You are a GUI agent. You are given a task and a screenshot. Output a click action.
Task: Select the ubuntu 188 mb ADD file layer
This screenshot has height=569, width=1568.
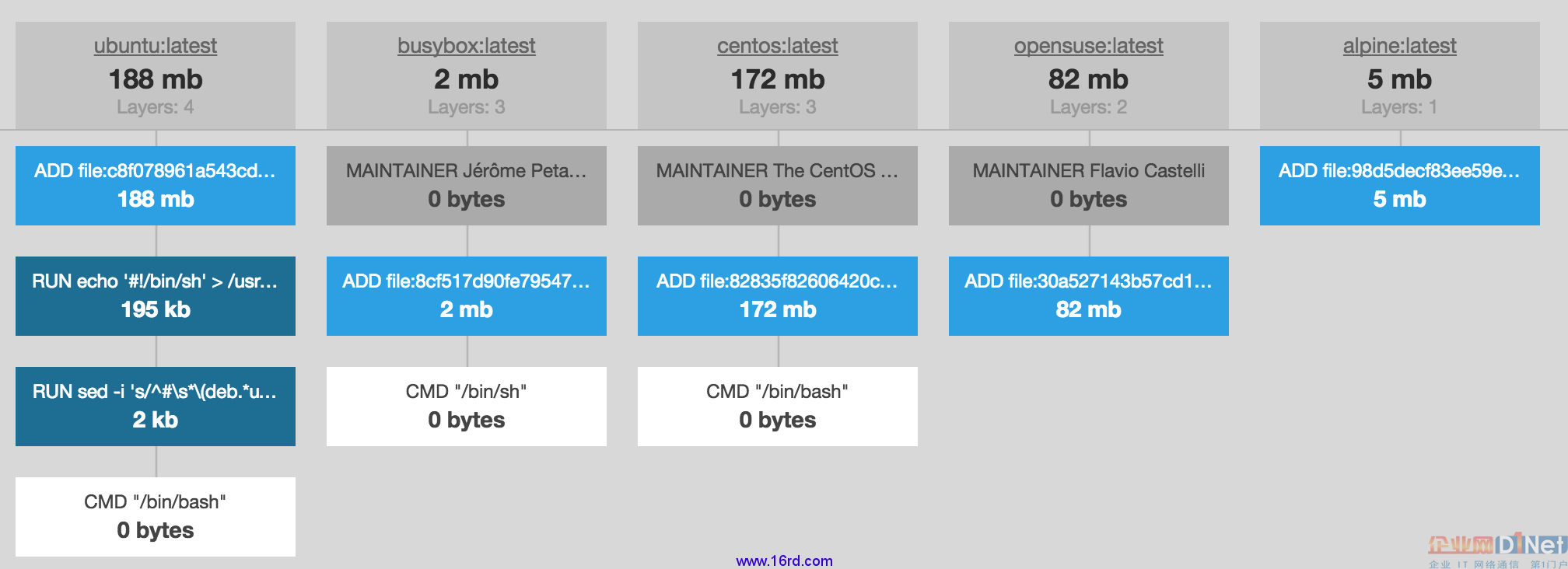156,186
